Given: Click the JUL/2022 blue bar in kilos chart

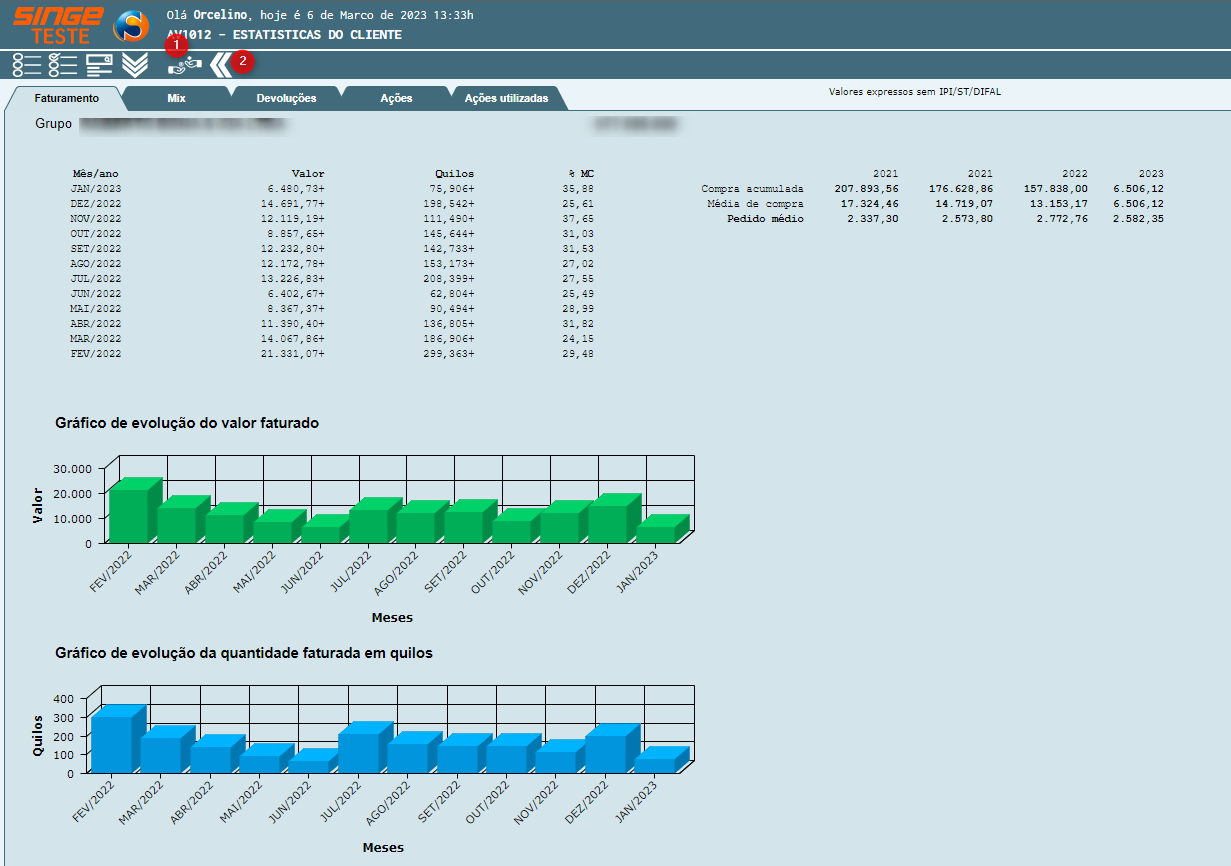Looking at the screenshot, I should coord(359,752).
